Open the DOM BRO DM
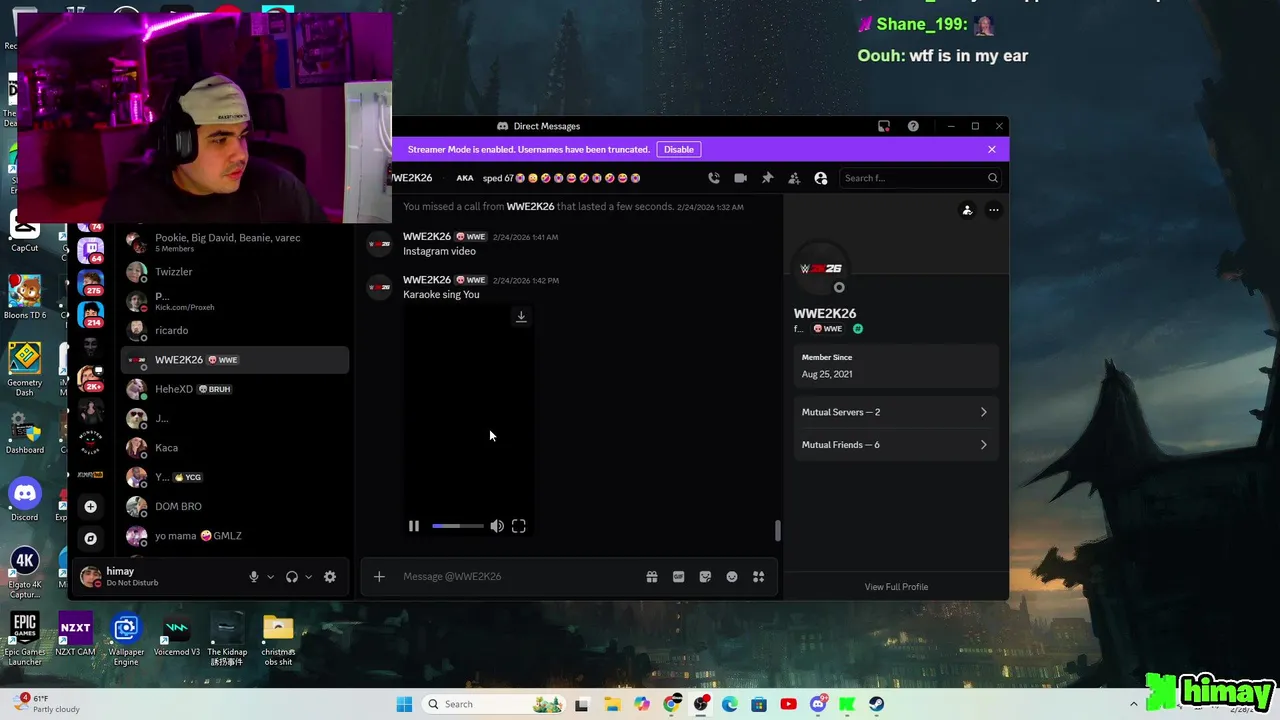The width and height of the screenshot is (1280, 720). click(235, 506)
